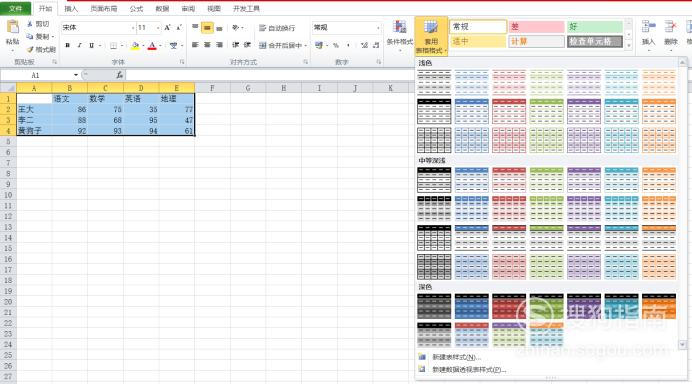Viewport: 692px width, 384px height.
Task: Click the Increase Font Size icon
Action: [167, 28]
